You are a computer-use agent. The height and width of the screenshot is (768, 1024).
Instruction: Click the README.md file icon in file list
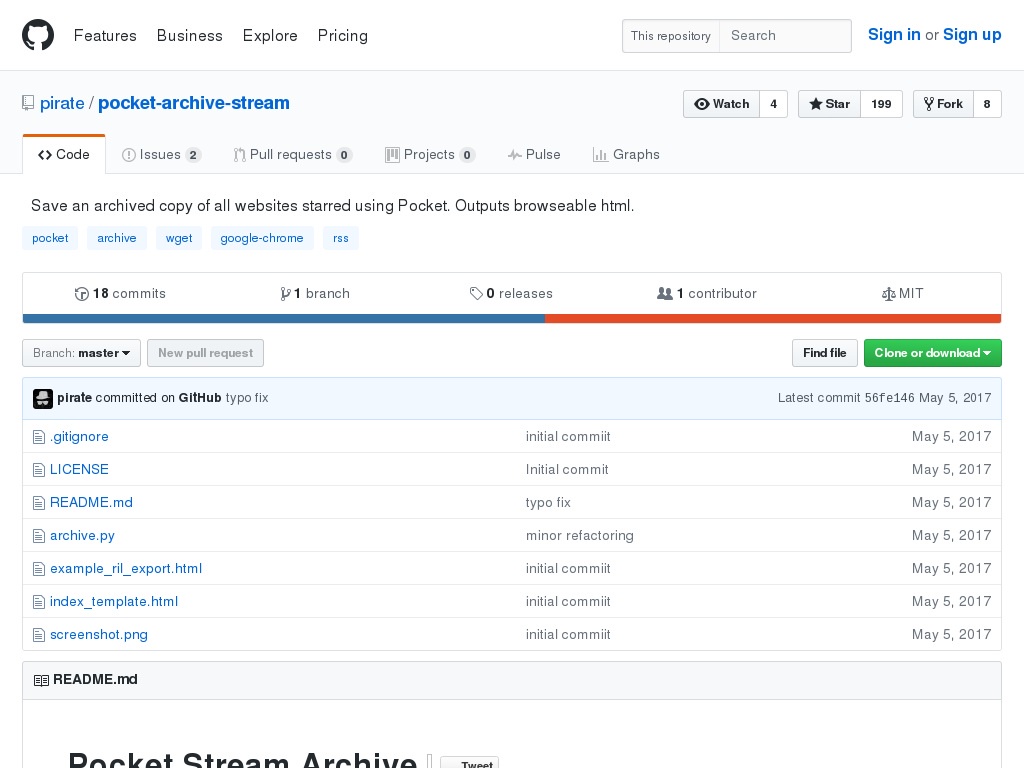pos(39,503)
